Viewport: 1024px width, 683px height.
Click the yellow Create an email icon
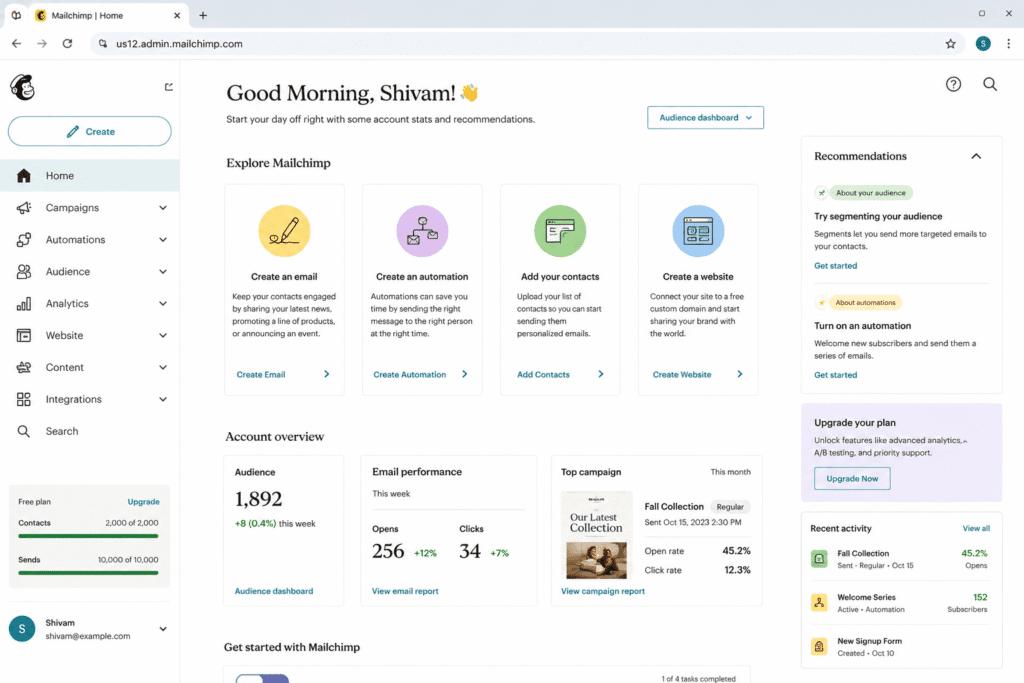pyautogui.click(x=284, y=231)
